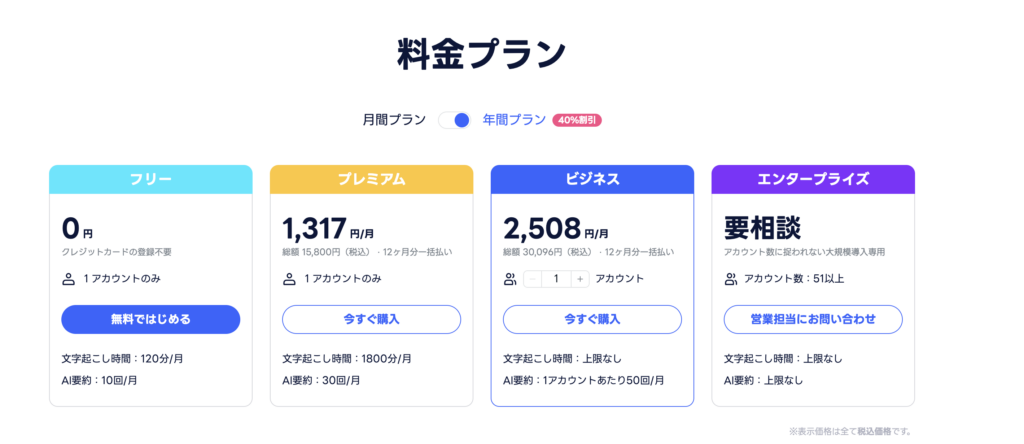1024x444 pixels.
Task: Select the 年間プラン billing label
Action: tap(514, 120)
